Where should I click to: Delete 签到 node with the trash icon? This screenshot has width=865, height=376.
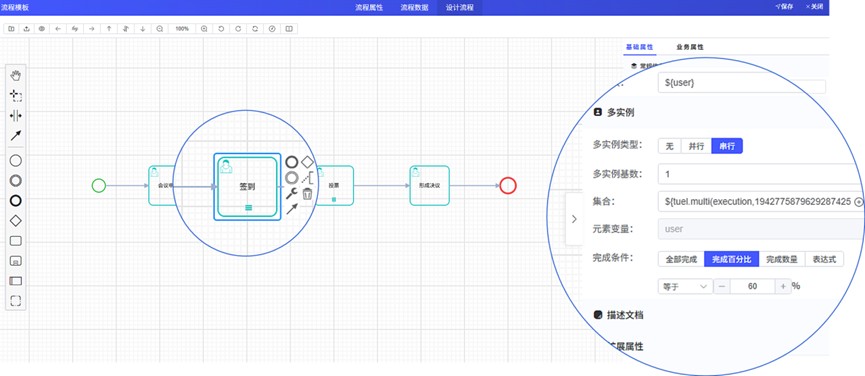(x=307, y=194)
